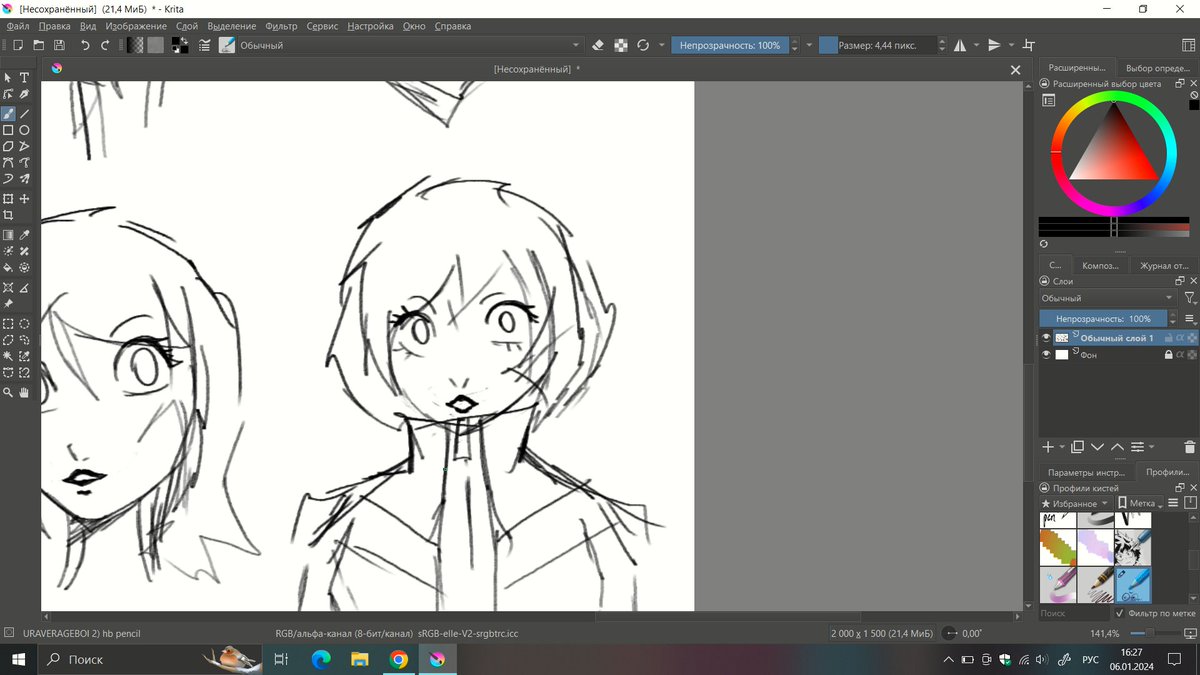Open the Избранное preset tag dropdown
This screenshot has width=1200, height=675.
(1075, 503)
